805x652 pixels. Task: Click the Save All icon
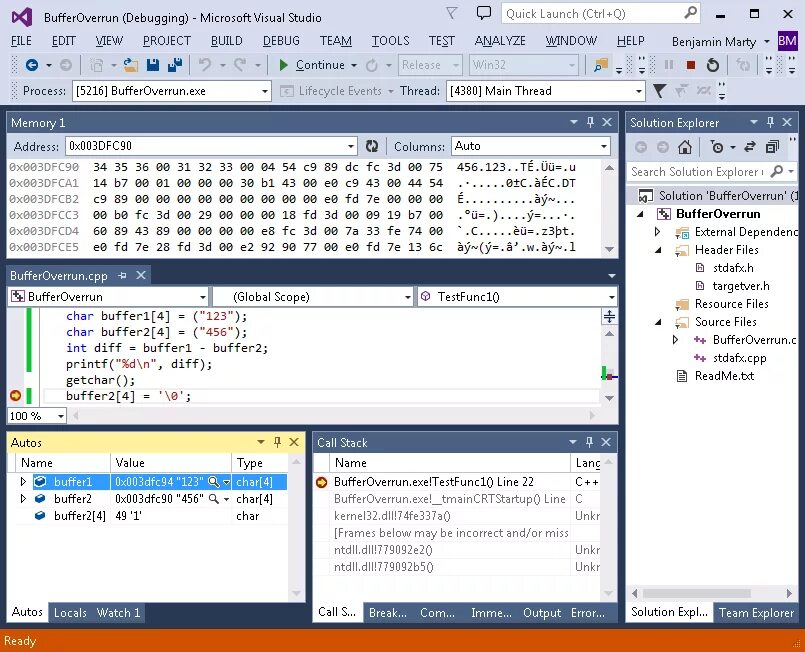pos(175,65)
